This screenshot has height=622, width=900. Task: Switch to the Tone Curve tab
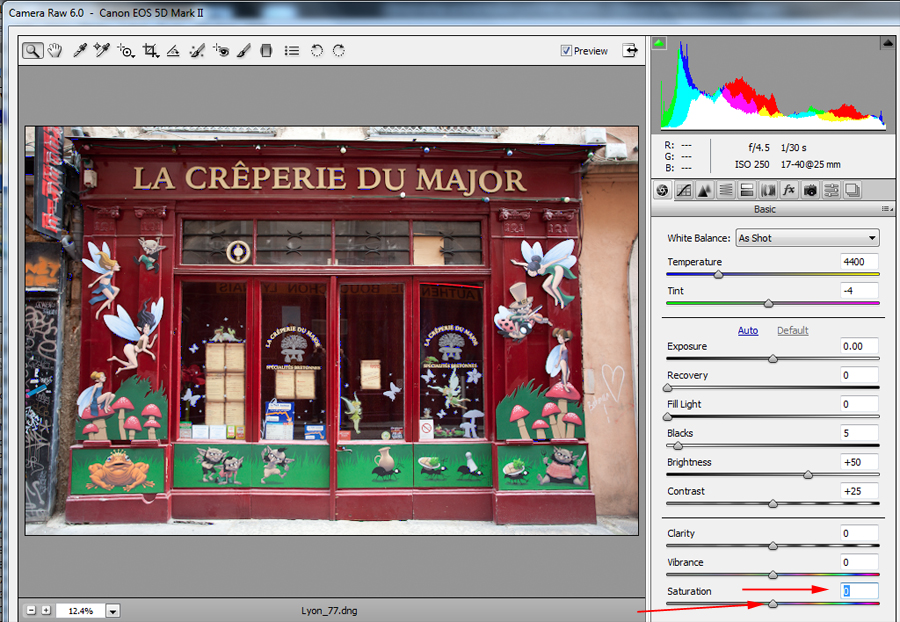[x=684, y=190]
